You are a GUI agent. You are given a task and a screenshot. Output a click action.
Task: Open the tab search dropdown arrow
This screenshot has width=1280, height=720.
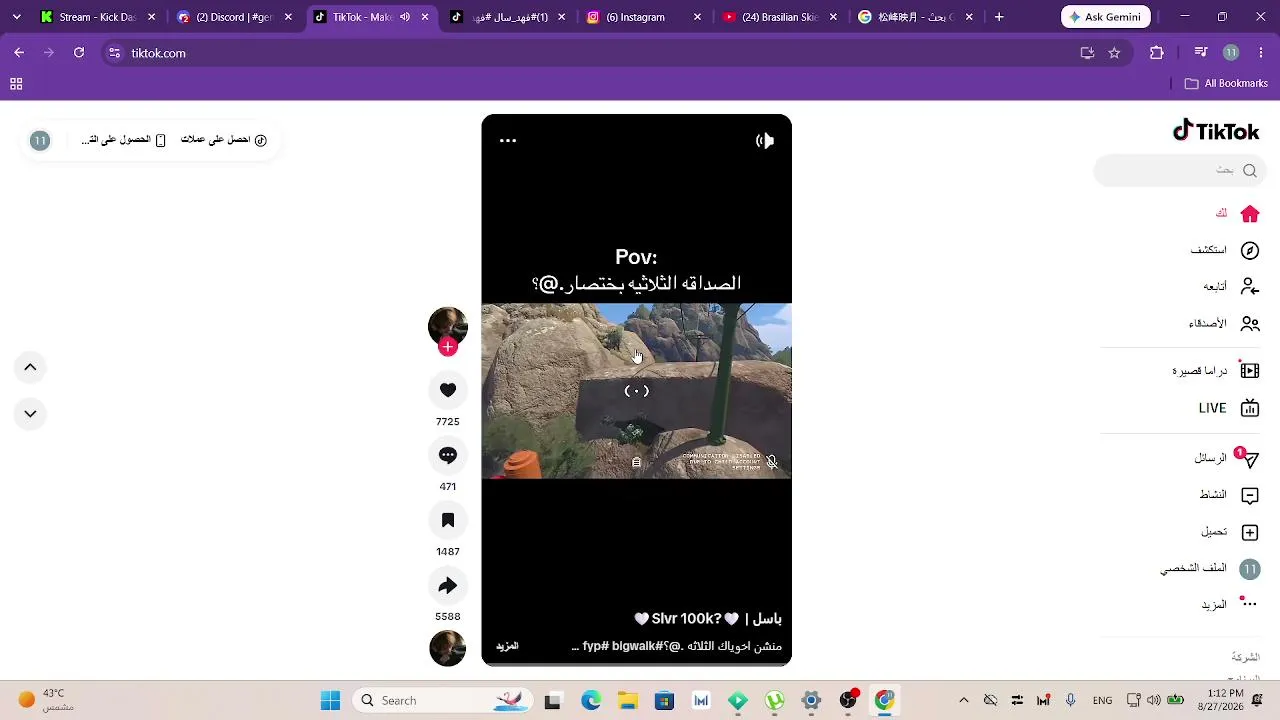click(16, 17)
